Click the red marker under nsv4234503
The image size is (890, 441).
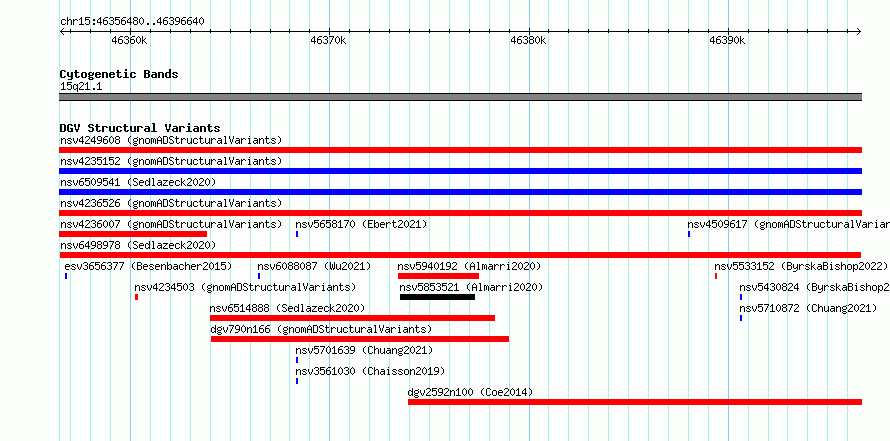click(x=136, y=297)
